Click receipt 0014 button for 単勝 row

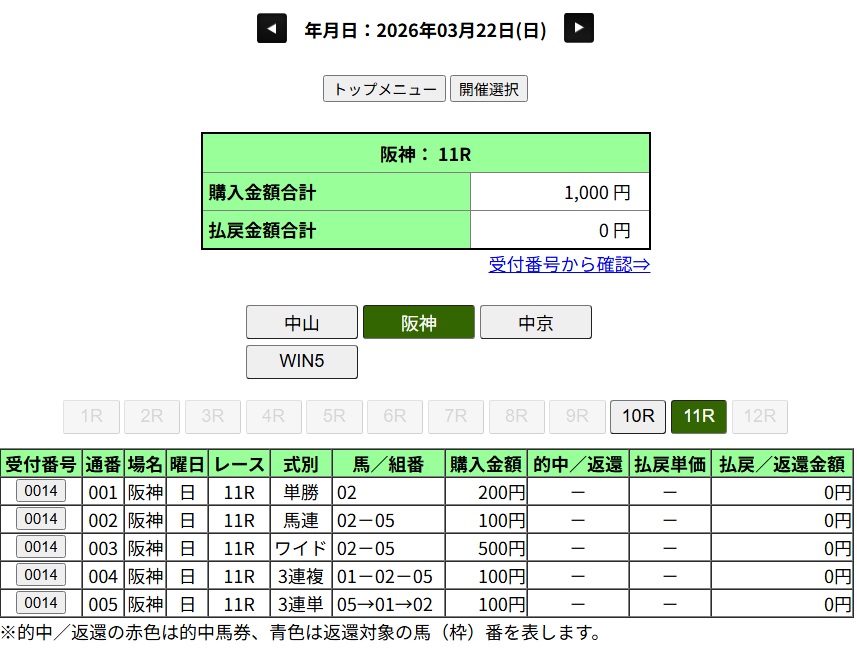(41, 491)
